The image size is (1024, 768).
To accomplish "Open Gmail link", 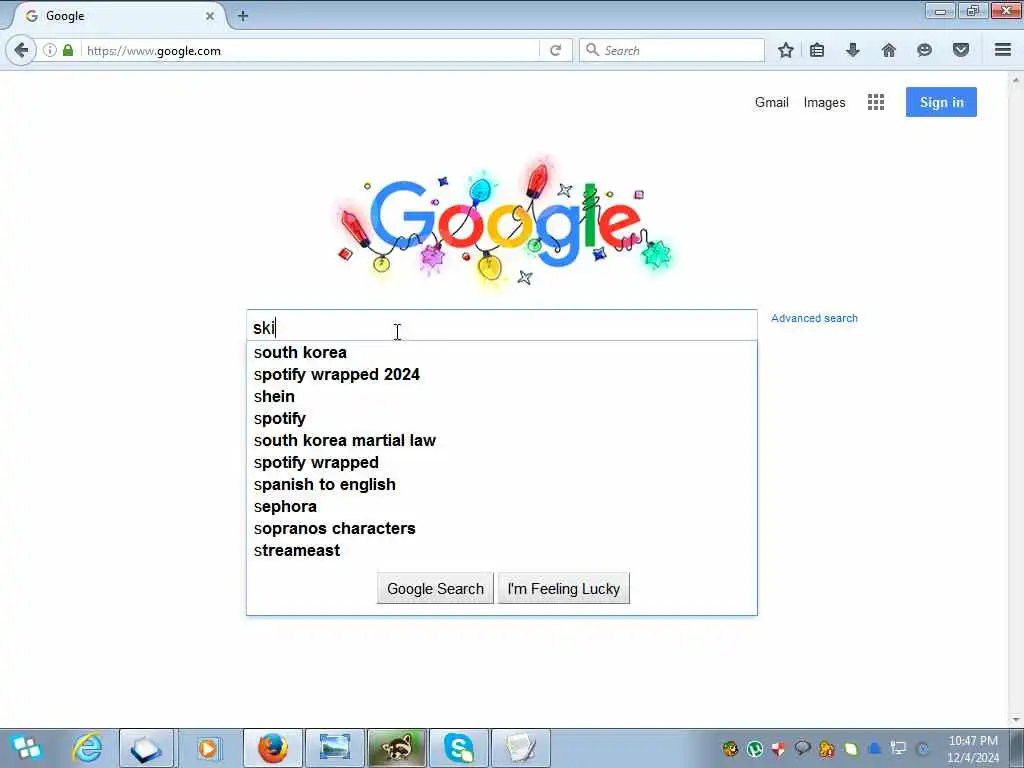I will 771,103.
